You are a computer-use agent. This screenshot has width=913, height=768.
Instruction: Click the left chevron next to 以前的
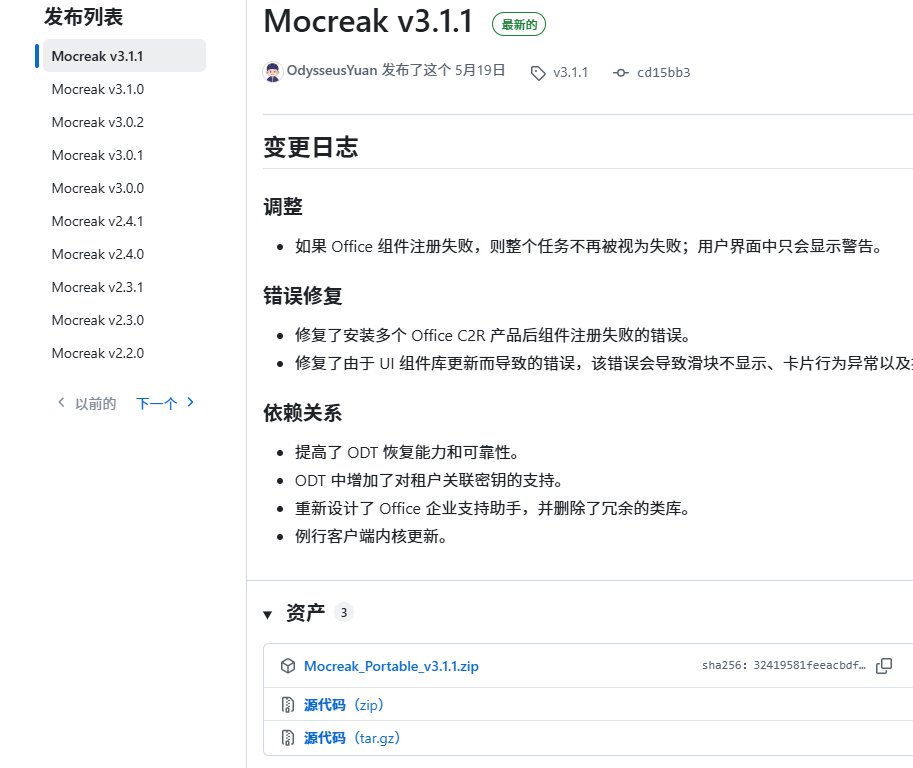pos(61,402)
